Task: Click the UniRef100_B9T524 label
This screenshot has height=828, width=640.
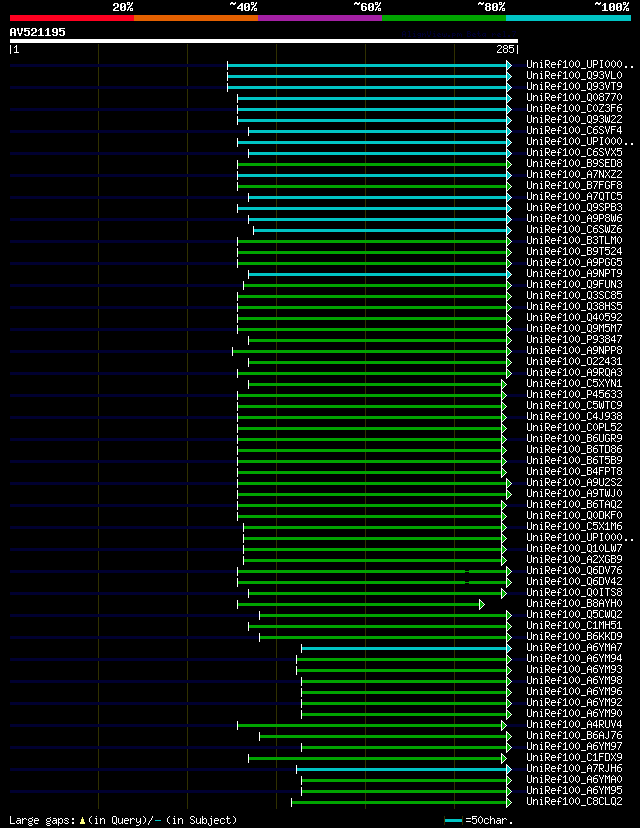Action: click(574, 251)
